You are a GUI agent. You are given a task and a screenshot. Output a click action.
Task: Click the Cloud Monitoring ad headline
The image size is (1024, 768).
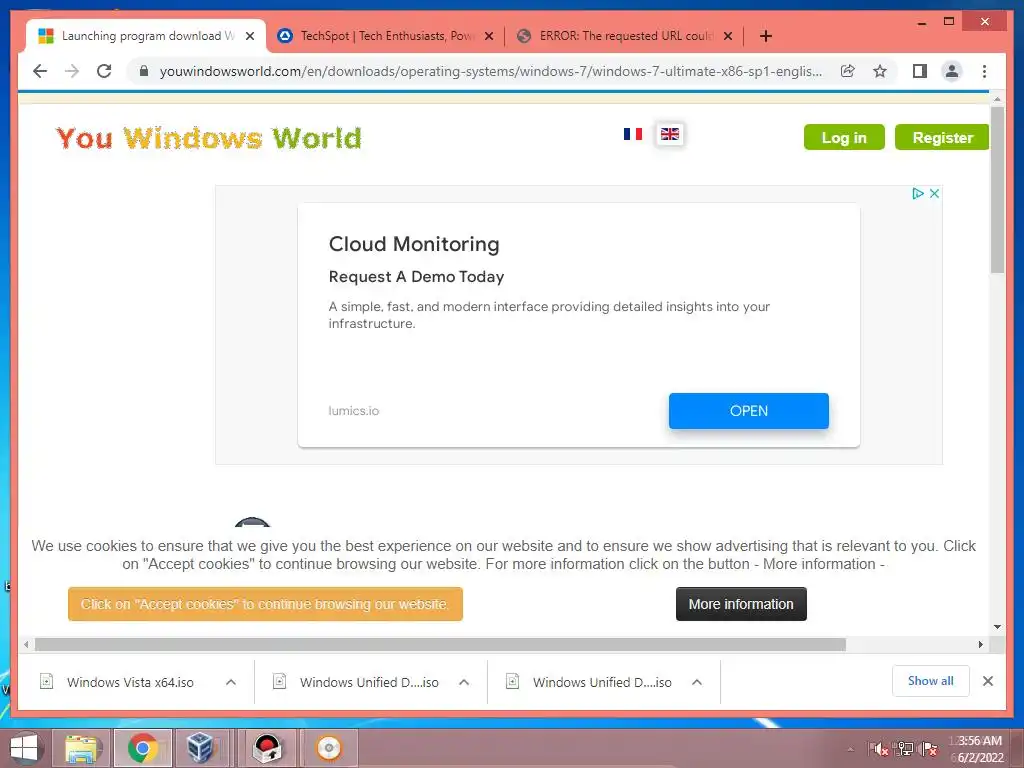pyautogui.click(x=414, y=244)
